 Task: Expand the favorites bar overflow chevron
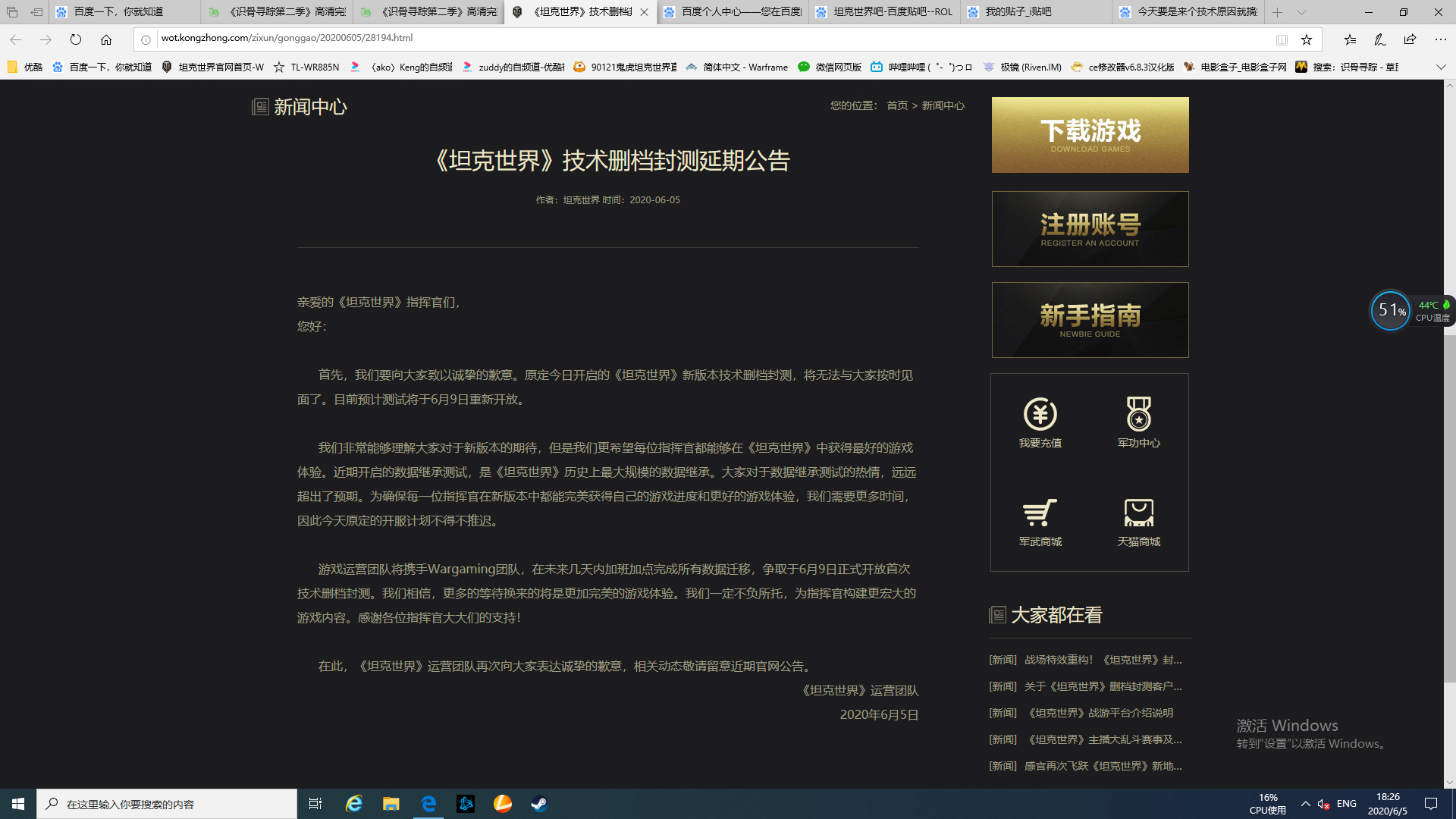click(1440, 67)
